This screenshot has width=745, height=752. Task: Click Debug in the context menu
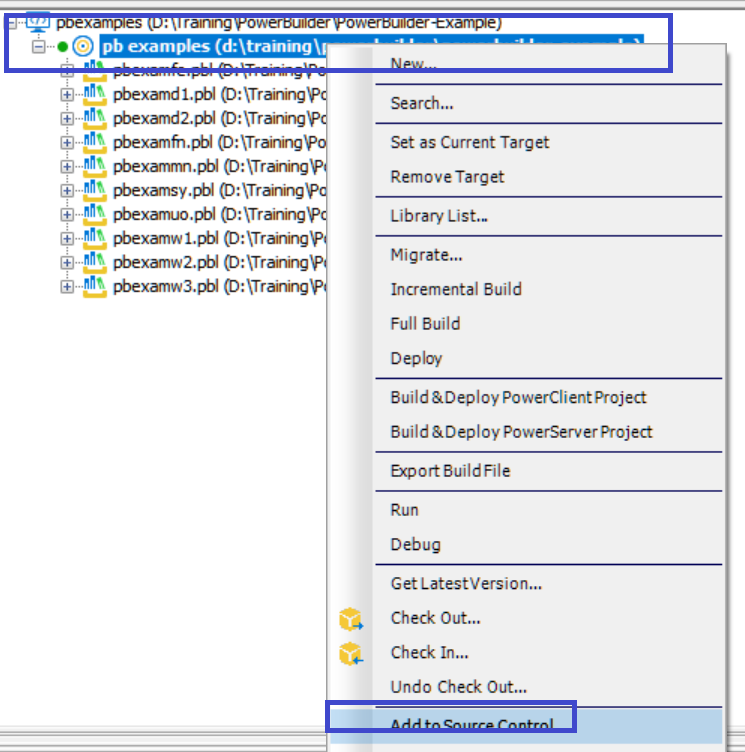[415, 544]
